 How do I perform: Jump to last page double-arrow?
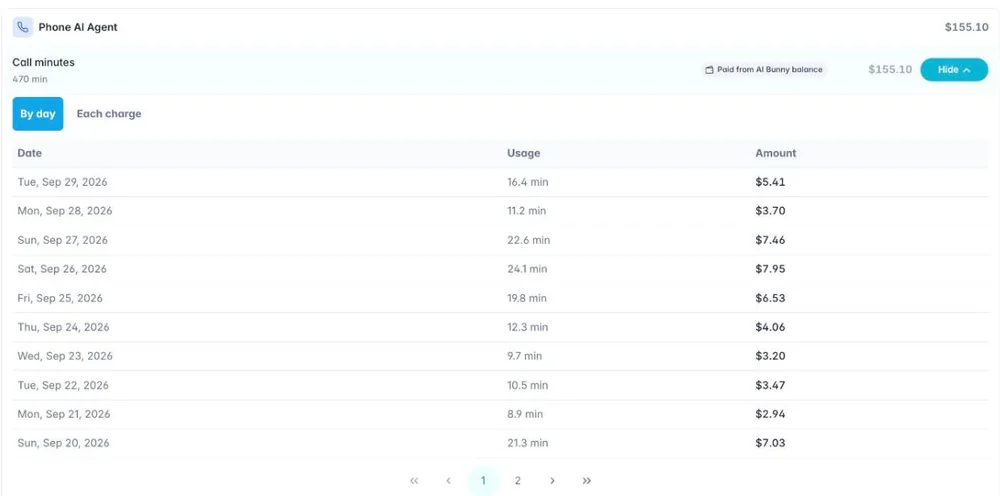pyautogui.click(x=587, y=481)
